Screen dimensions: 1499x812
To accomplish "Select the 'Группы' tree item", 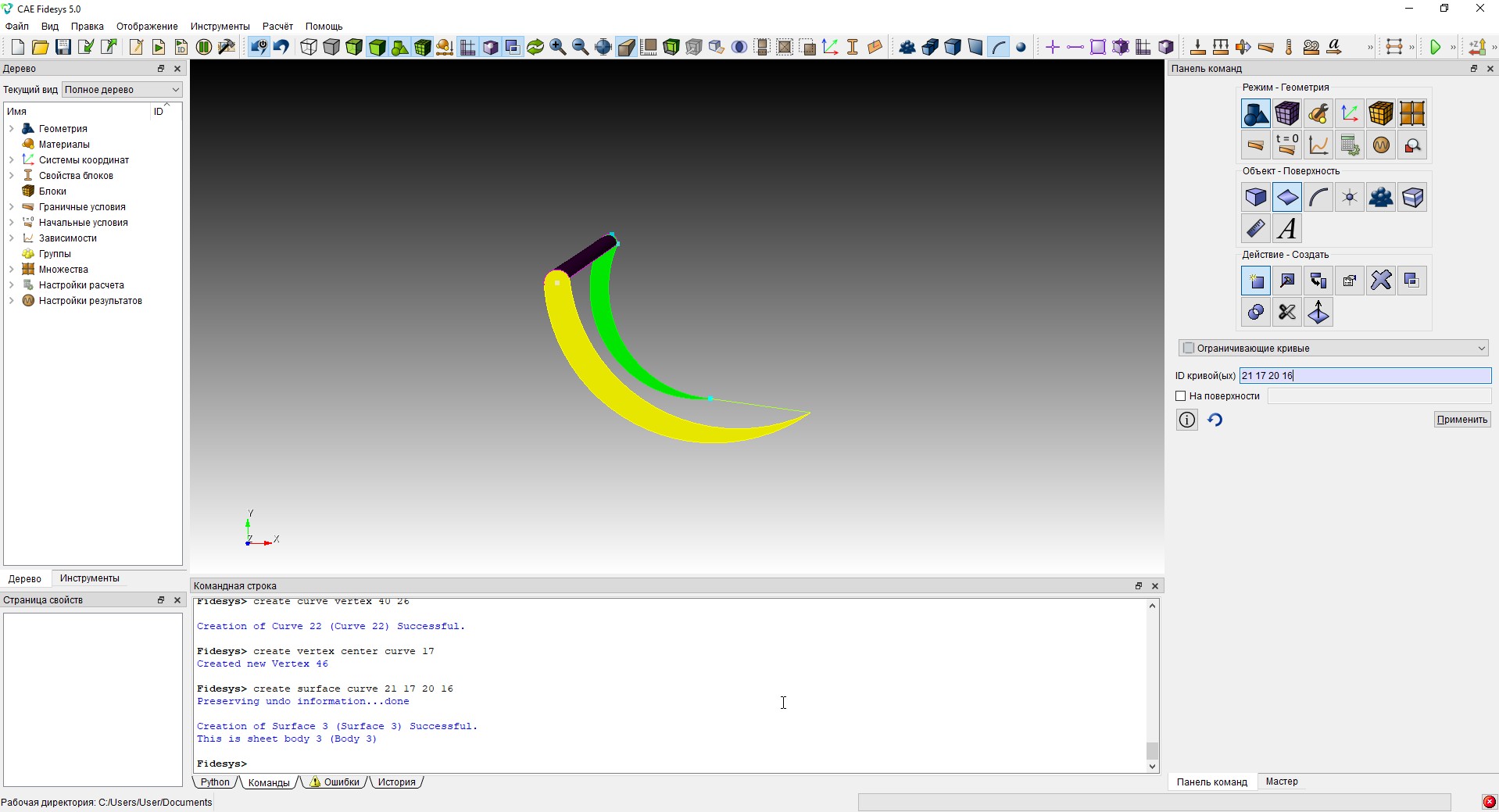I will click(55, 253).
